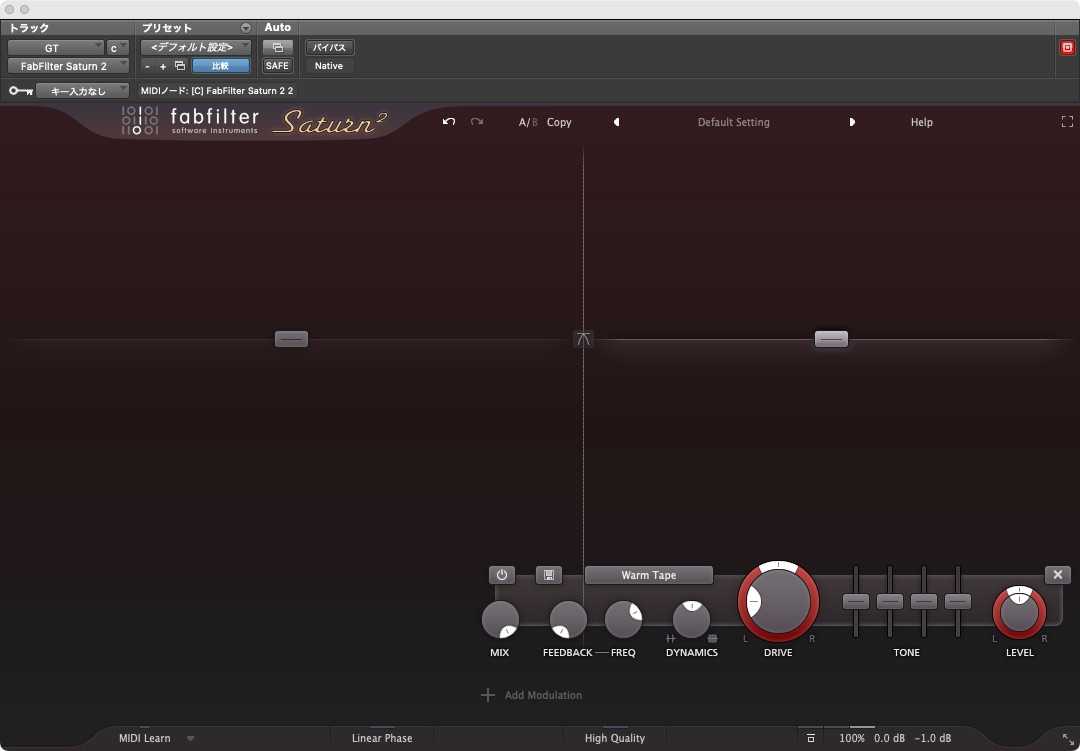Viewport: 1080px width, 751px height.
Task: Click the output options icon near 100%
Action: [811, 738]
